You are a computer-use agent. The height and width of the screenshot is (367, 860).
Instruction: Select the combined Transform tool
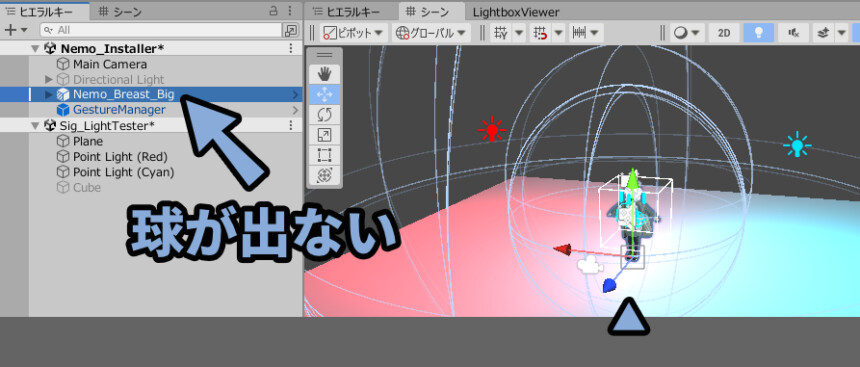coord(325,176)
